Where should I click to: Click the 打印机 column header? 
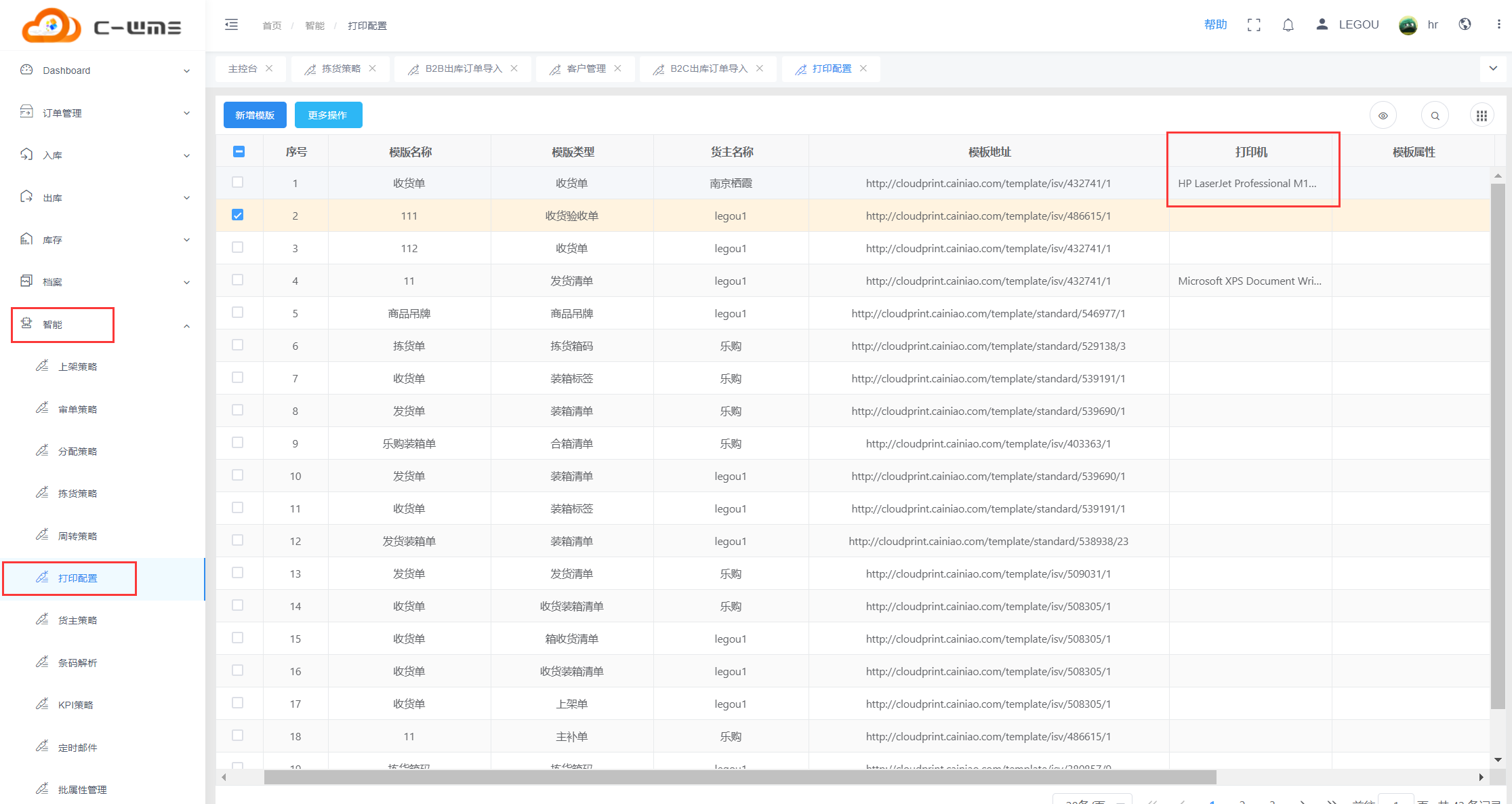pos(1250,152)
